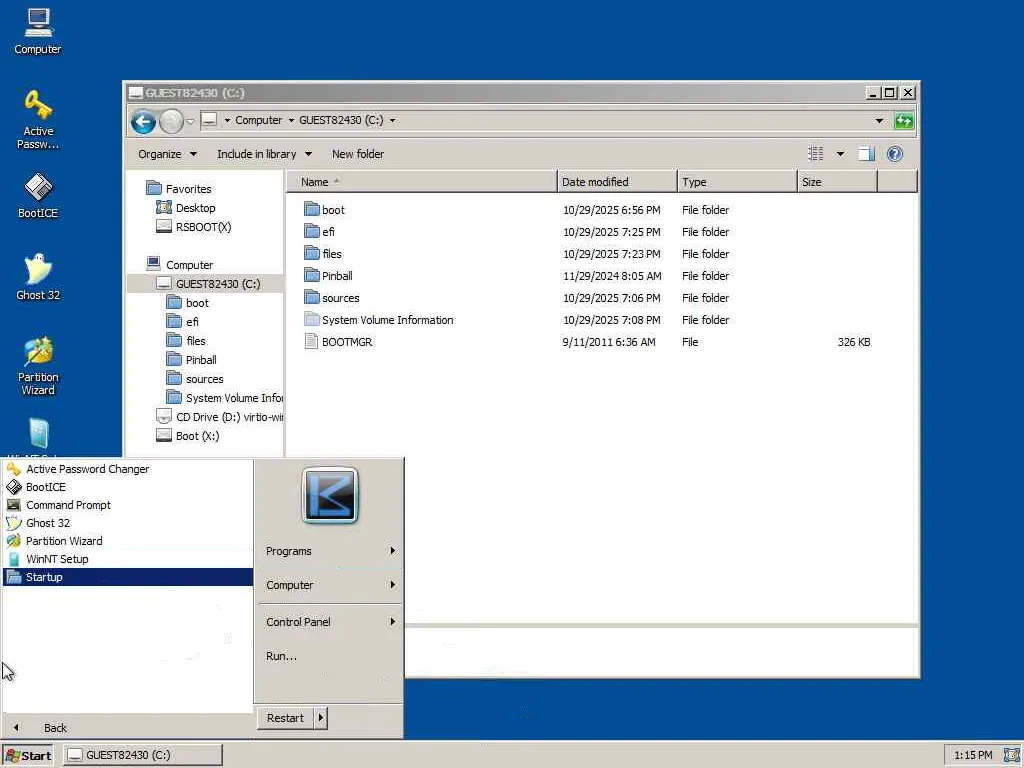Click the New folder button

357,154
